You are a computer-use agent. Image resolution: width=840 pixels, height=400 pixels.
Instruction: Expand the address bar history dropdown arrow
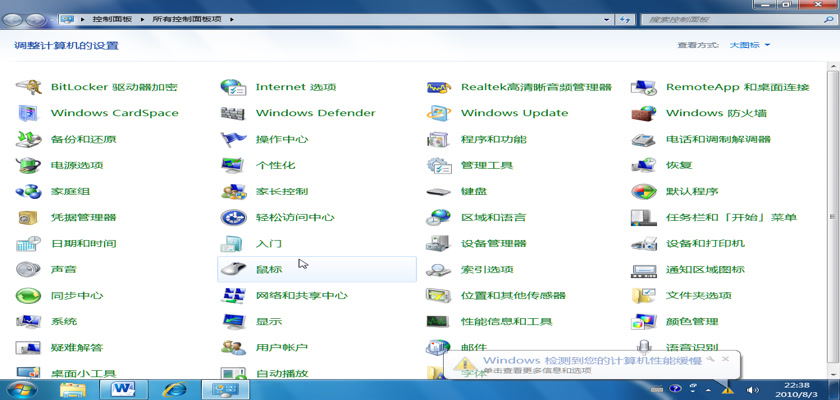pos(606,18)
